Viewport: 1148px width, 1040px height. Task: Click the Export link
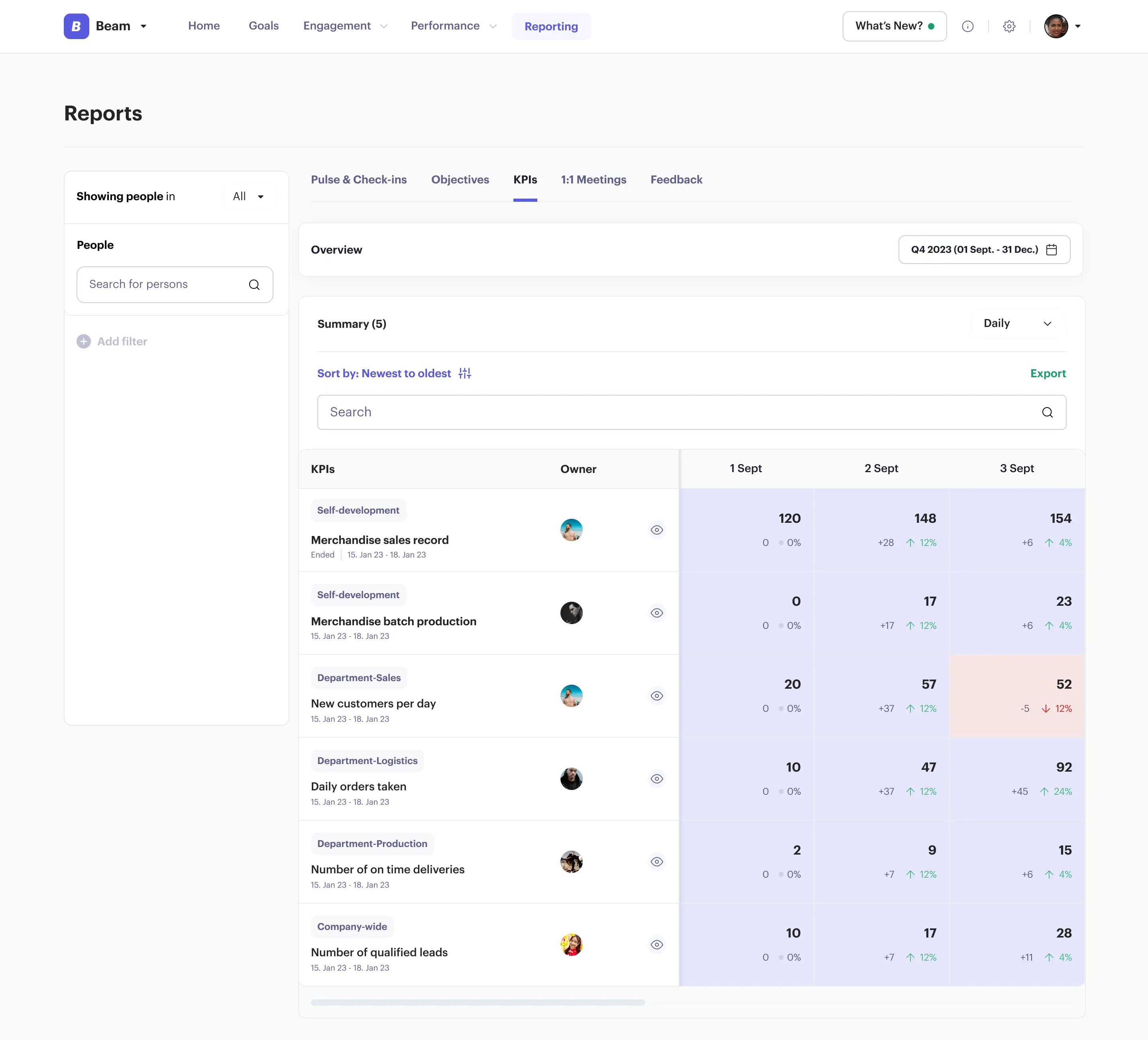click(1048, 373)
